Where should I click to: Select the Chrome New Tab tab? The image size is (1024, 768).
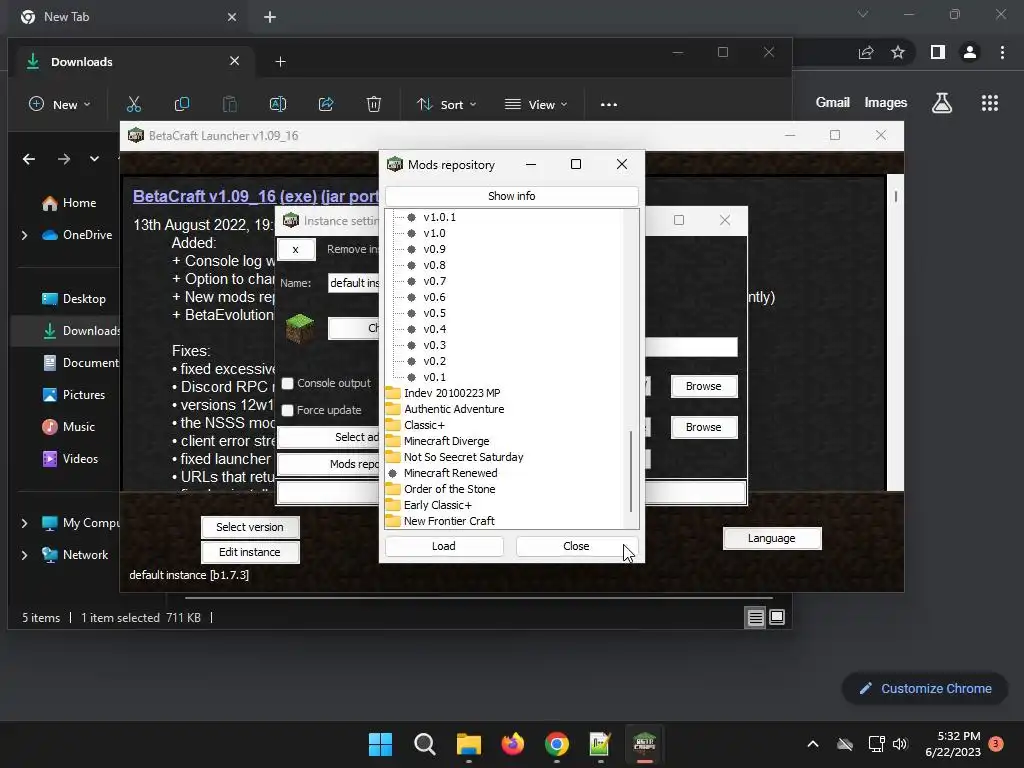pos(129,17)
